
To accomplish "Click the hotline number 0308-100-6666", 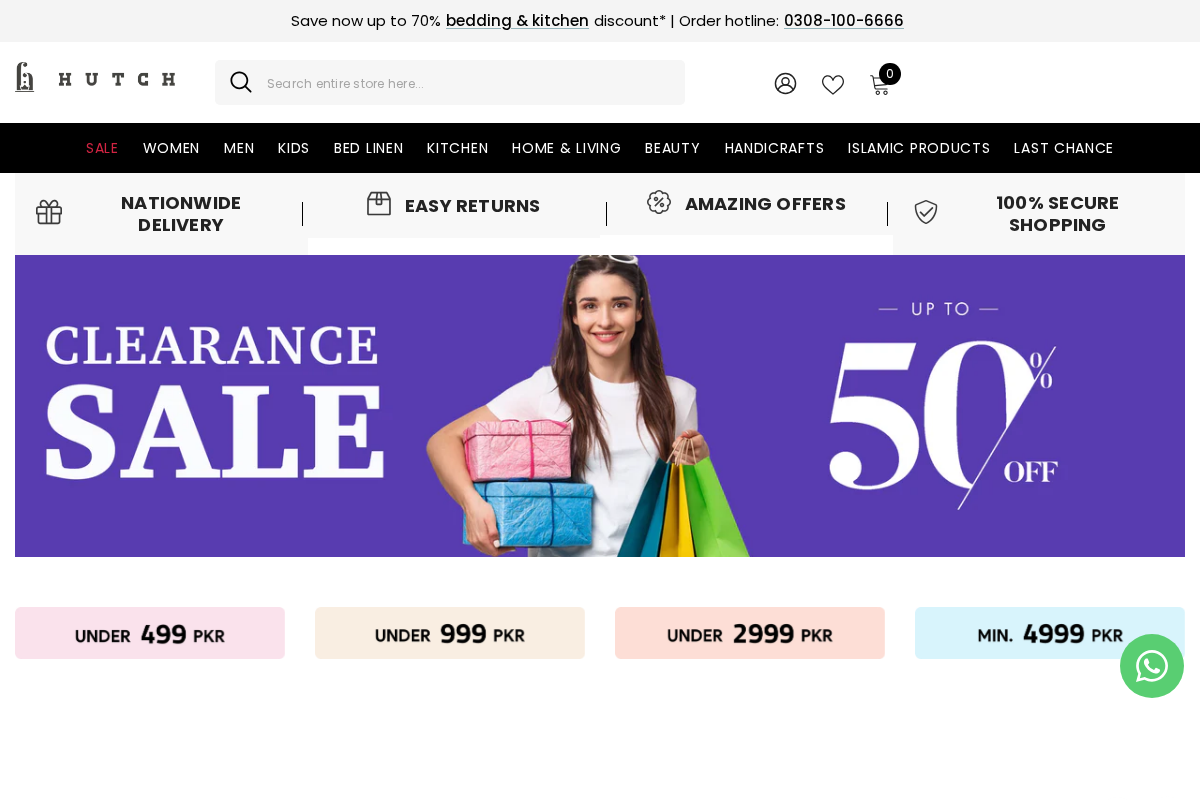I will pos(844,21).
